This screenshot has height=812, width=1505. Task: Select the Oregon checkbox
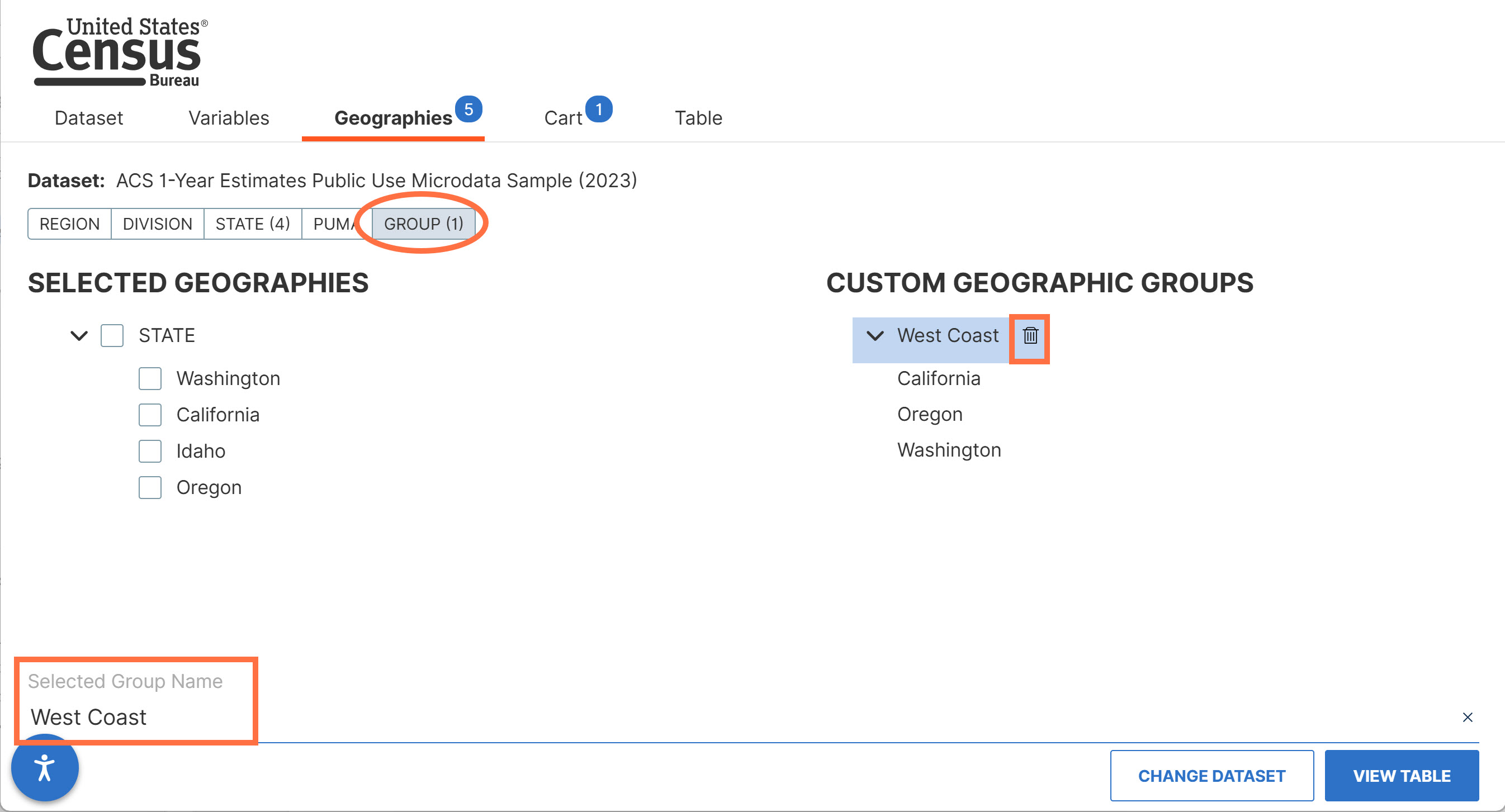tap(150, 487)
